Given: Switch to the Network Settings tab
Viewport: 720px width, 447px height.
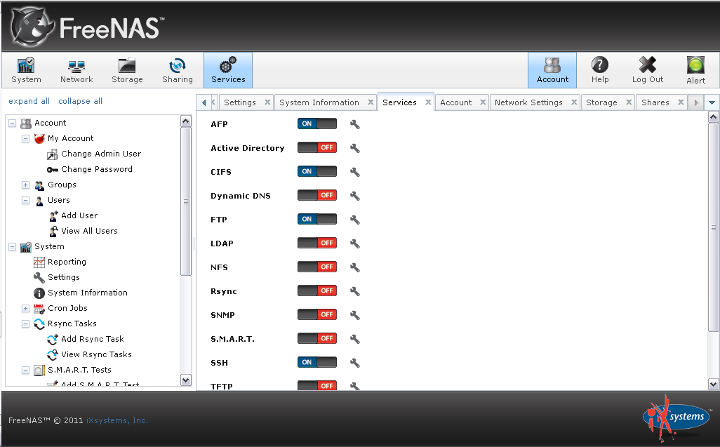Looking at the screenshot, I should [529, 102].
